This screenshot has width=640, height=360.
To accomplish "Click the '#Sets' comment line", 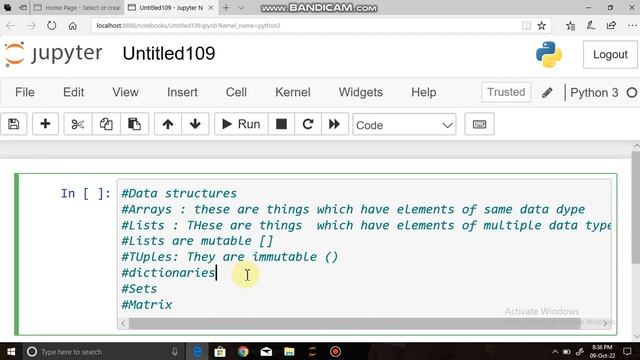I will [139, 289].
